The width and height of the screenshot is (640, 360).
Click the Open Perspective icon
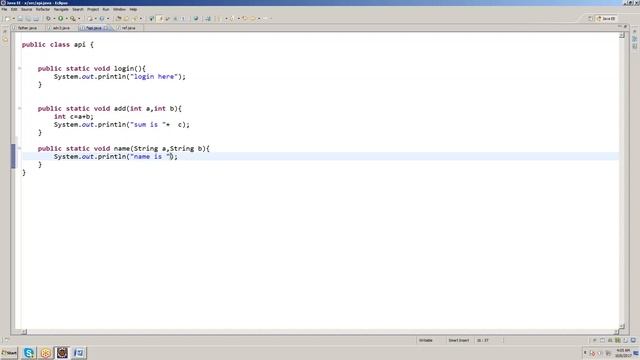(x=590, y=18)
